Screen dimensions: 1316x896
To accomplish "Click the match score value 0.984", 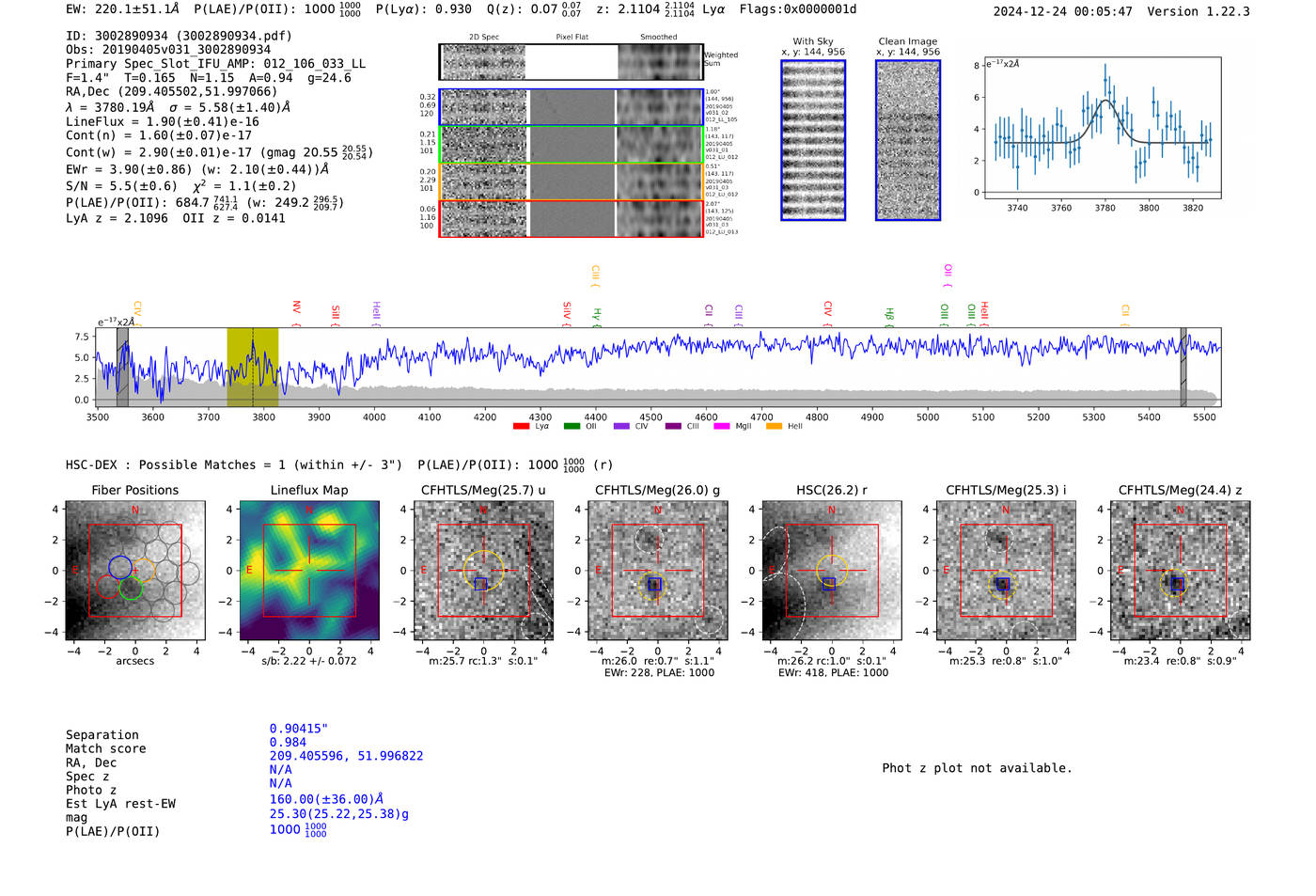I will point(288,743).
